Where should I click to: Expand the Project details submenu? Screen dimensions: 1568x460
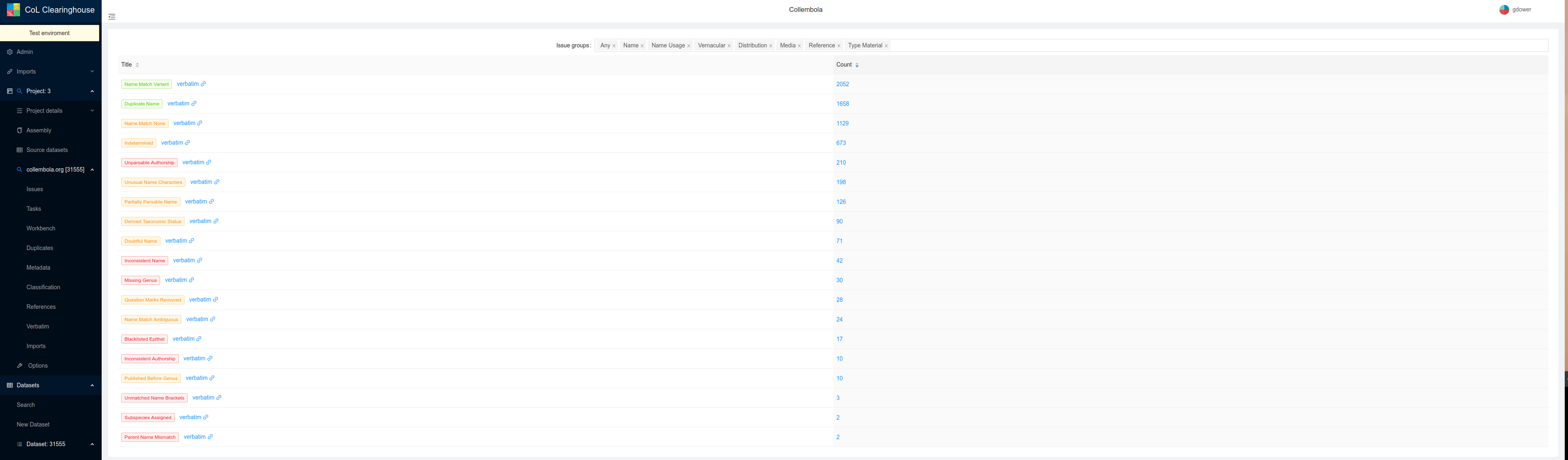[x=92, y=110]
